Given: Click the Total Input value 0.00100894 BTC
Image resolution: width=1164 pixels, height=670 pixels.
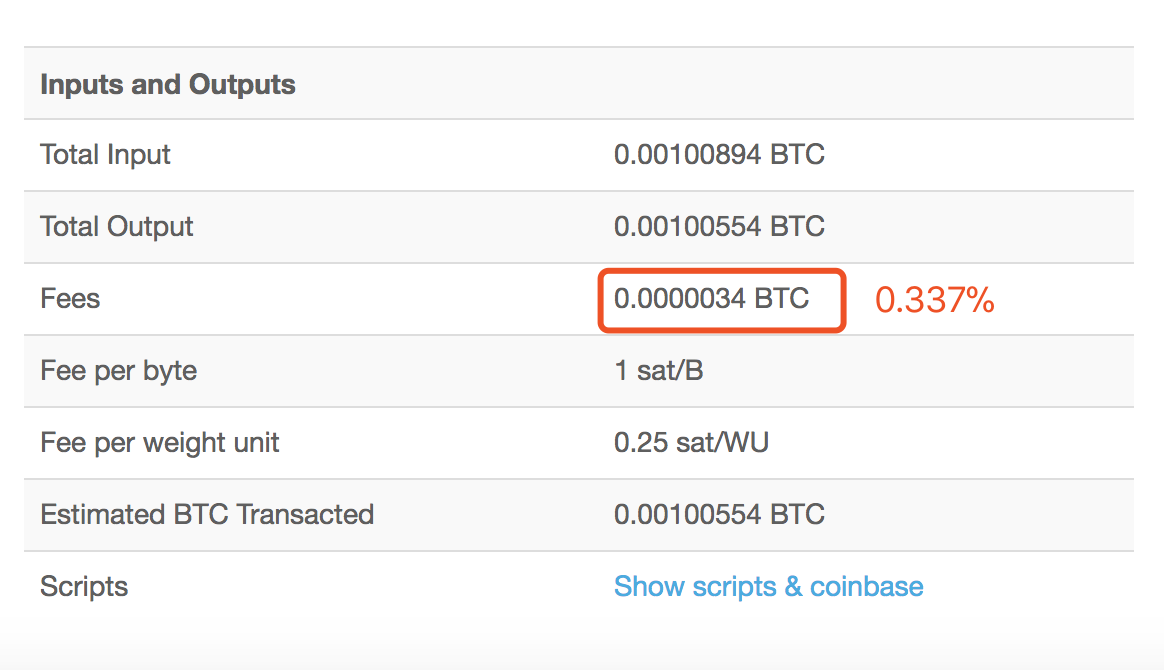Looking at the screenshot, I should (x=719, y=154).
